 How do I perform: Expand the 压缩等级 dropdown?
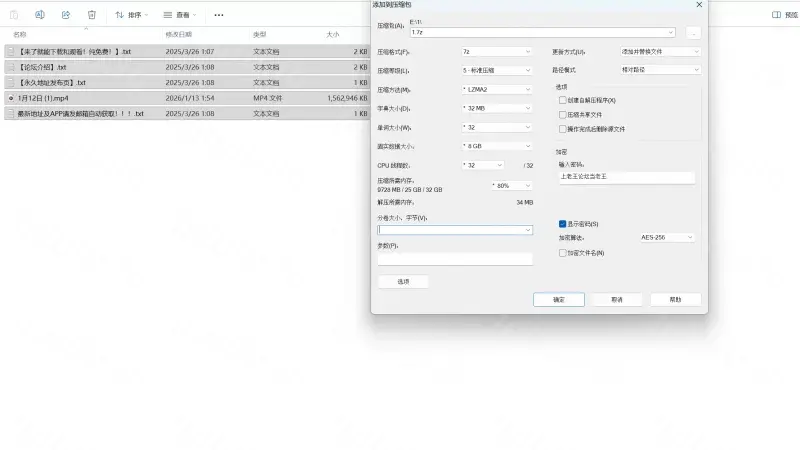(x=497, y=71)
